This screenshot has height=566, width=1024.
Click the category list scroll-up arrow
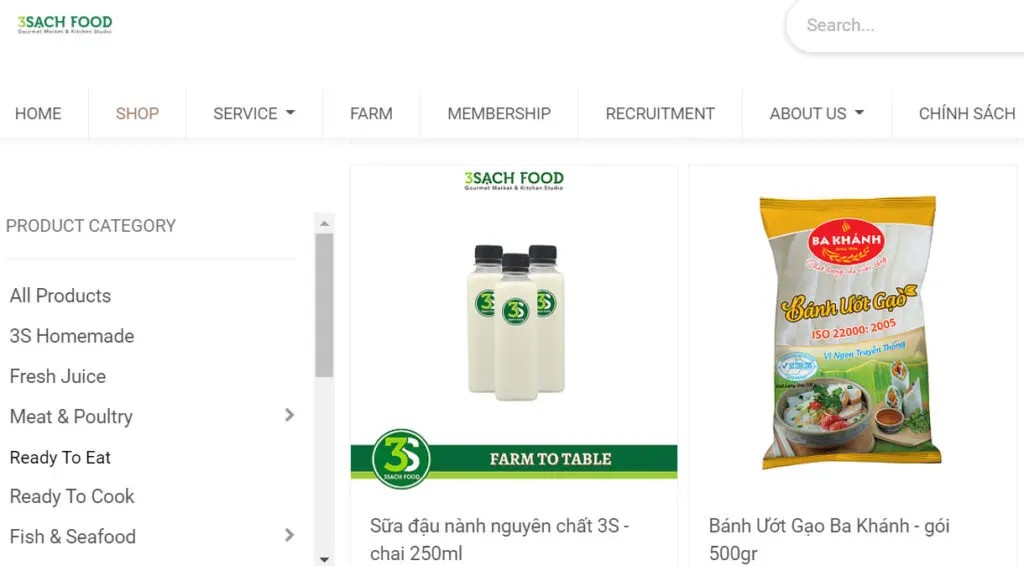325,224
